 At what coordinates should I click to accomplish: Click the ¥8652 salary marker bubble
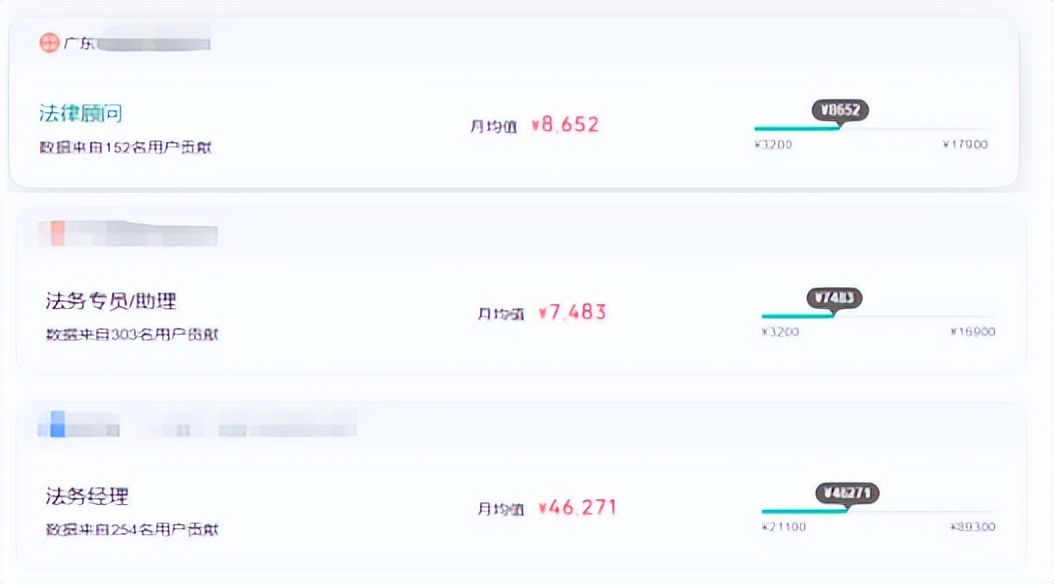point(840,110)
